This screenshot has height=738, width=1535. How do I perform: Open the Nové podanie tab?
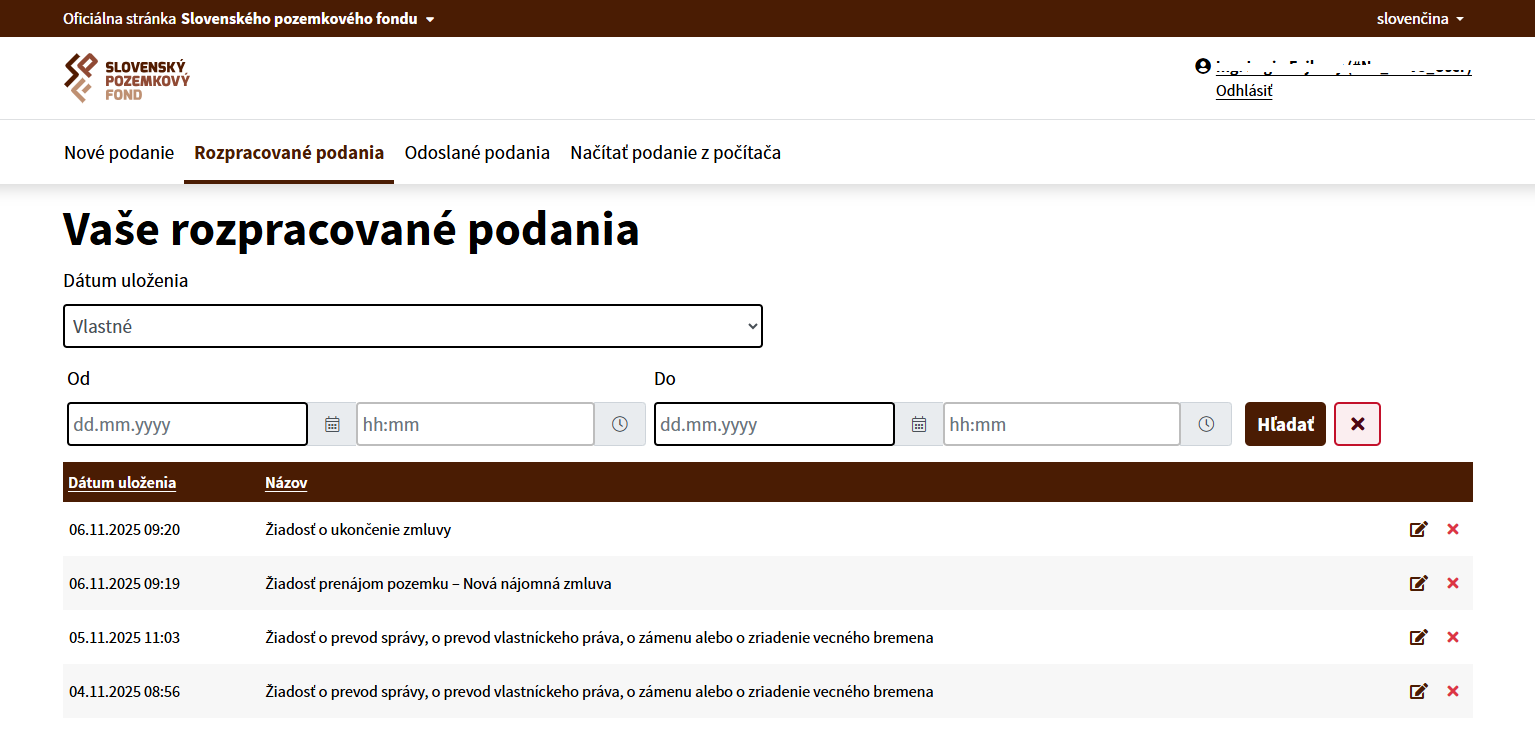119,152
